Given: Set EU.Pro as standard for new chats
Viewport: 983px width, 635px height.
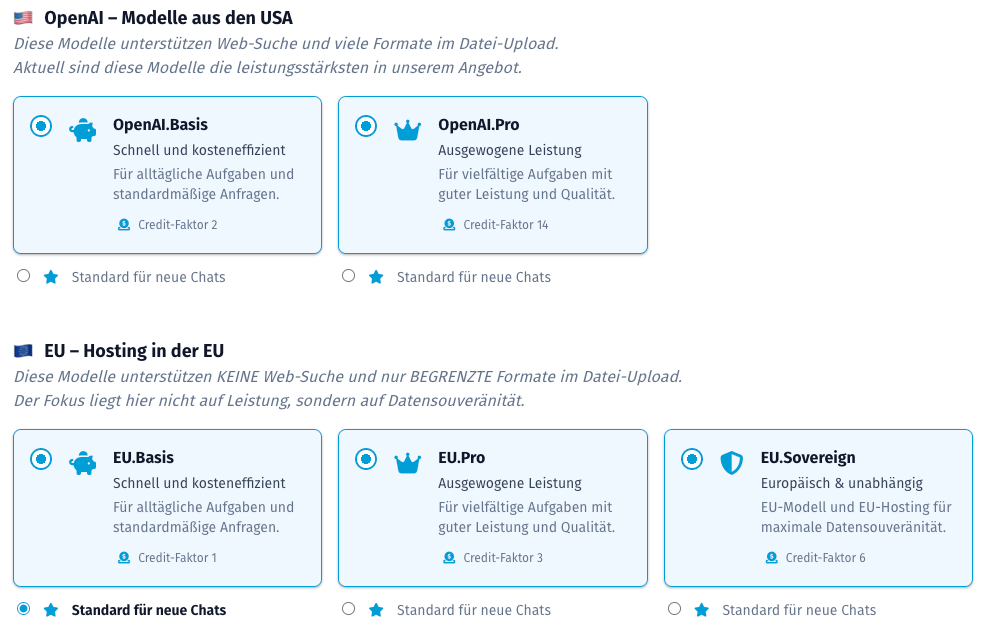Looking at the screenshot, I should tap(349, 609).
